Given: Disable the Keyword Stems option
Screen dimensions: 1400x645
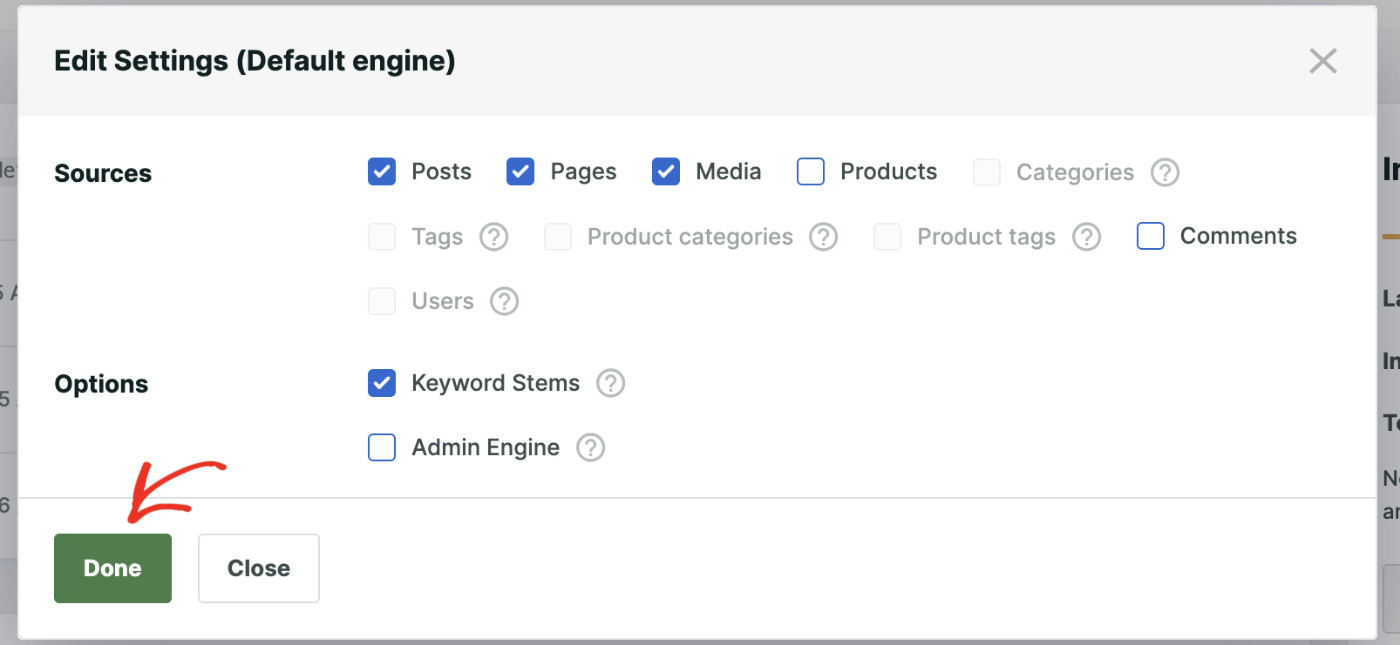Looking at the screenshot, I should (x=382, y=383).
